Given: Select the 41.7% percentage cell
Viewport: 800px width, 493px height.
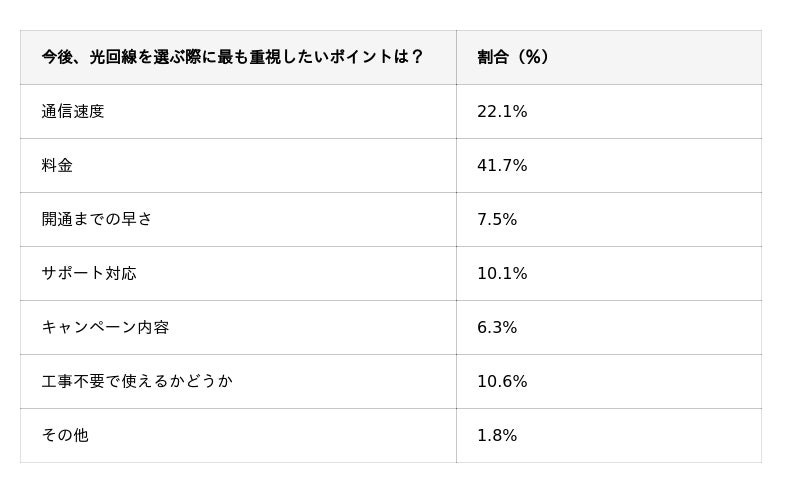Looking at the screenshot, I should (x=502, y=165).
